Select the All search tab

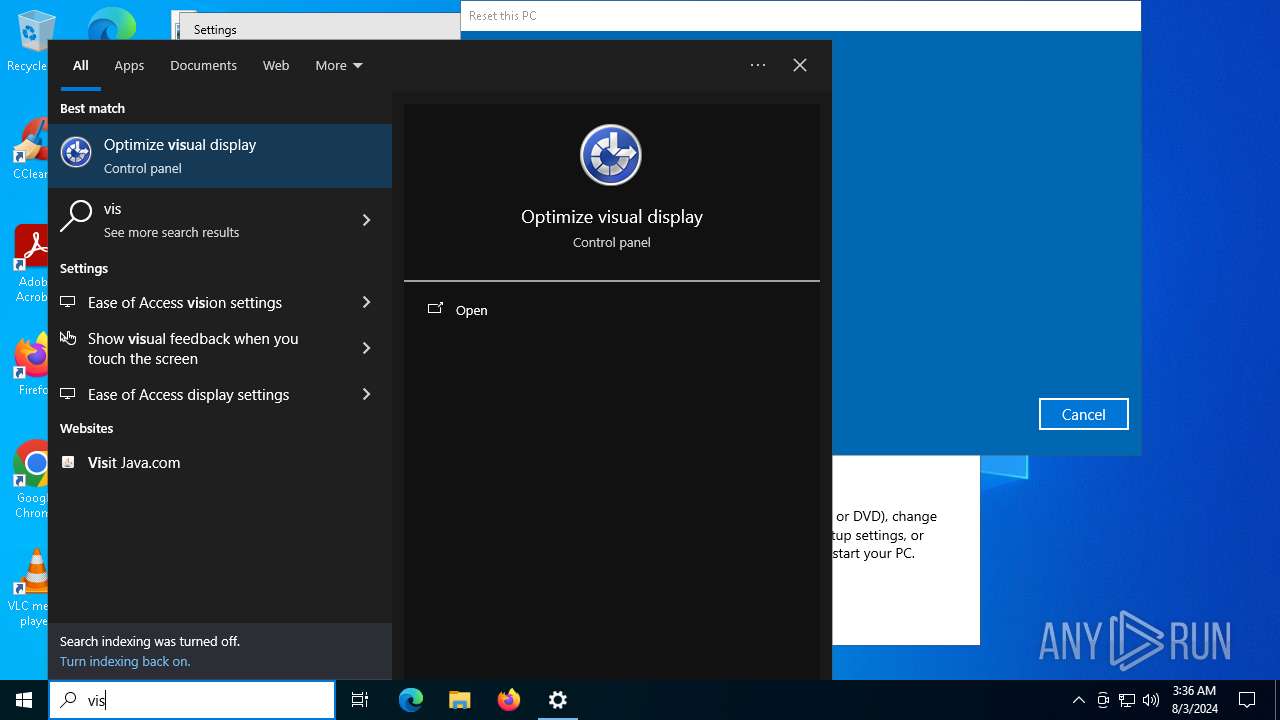(x=81, y=65)
